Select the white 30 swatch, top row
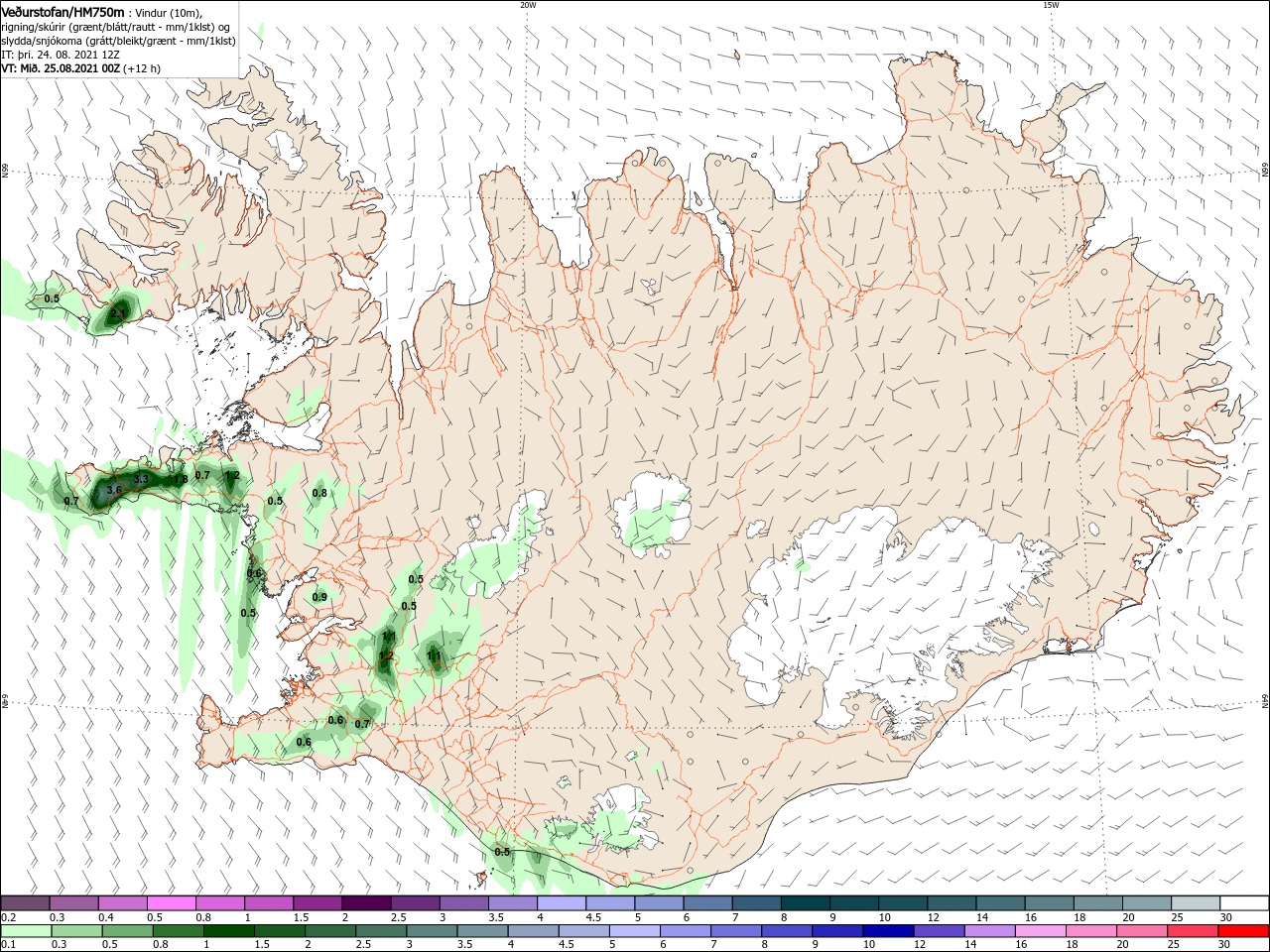 pyautogui.click(x=1243, y=903)
